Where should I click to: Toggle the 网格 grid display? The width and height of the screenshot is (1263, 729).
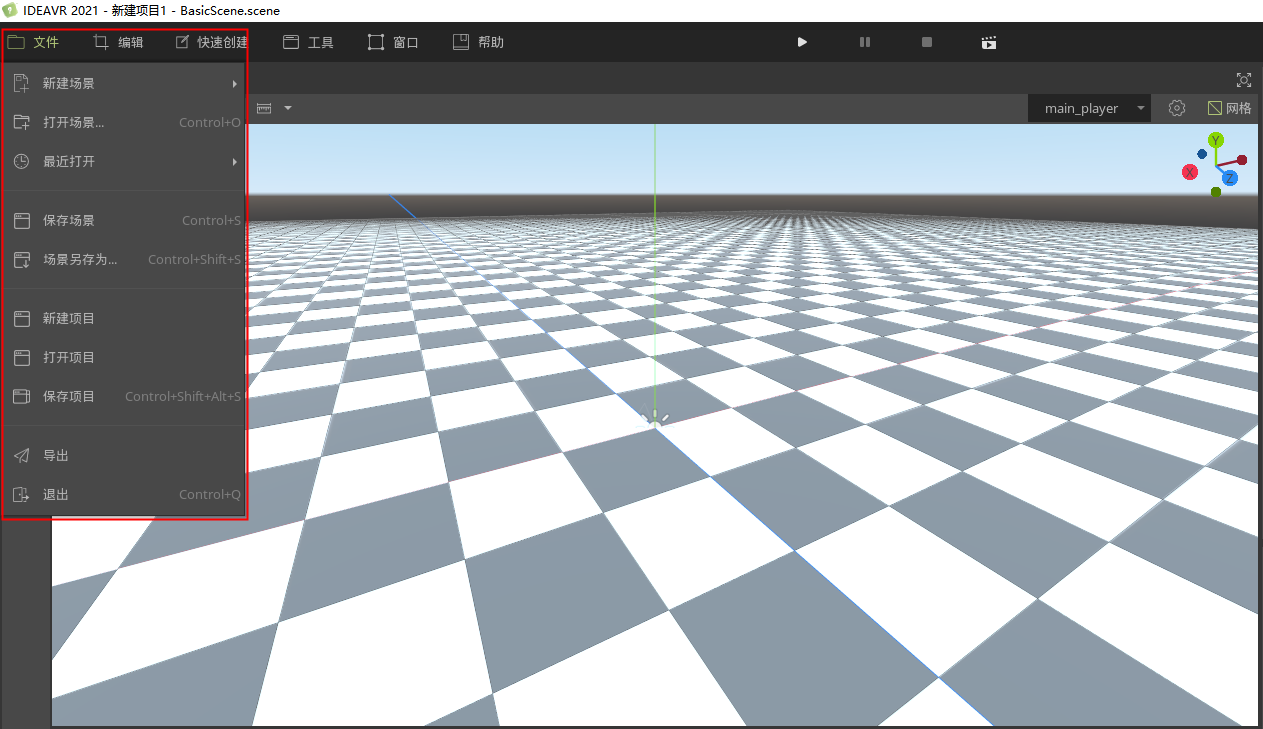(1229, 108)
